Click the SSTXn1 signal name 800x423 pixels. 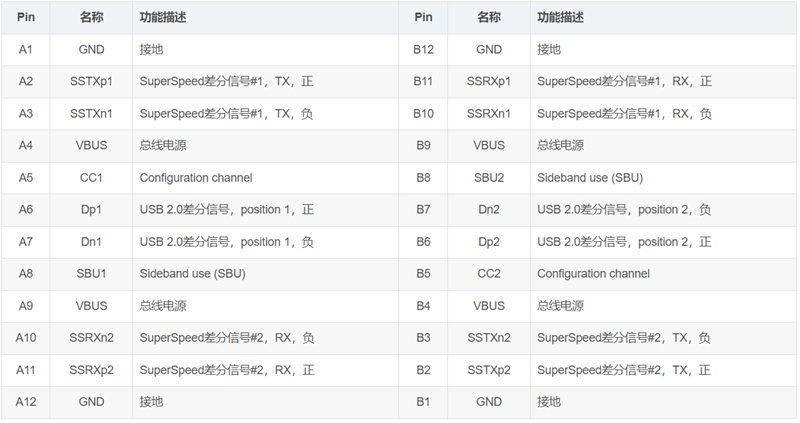pos(92,113)
